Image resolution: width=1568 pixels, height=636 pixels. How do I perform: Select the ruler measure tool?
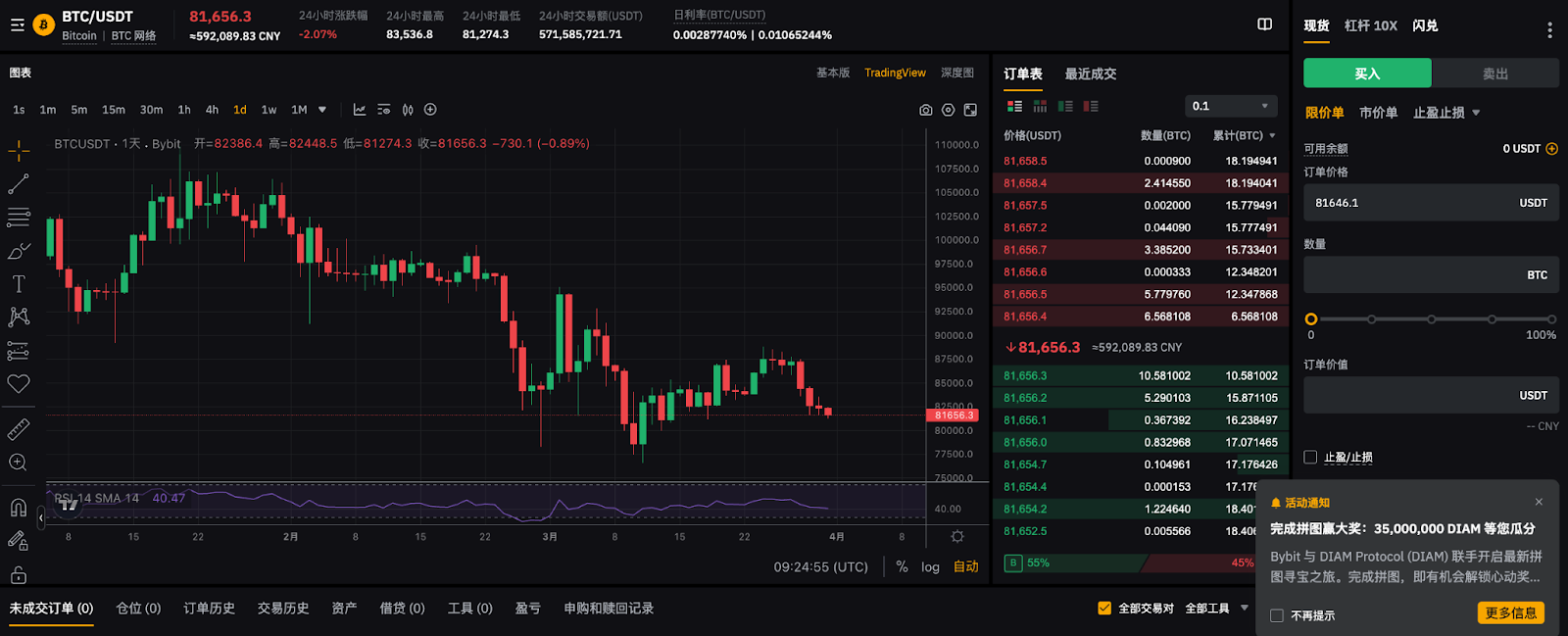[19, 429]
